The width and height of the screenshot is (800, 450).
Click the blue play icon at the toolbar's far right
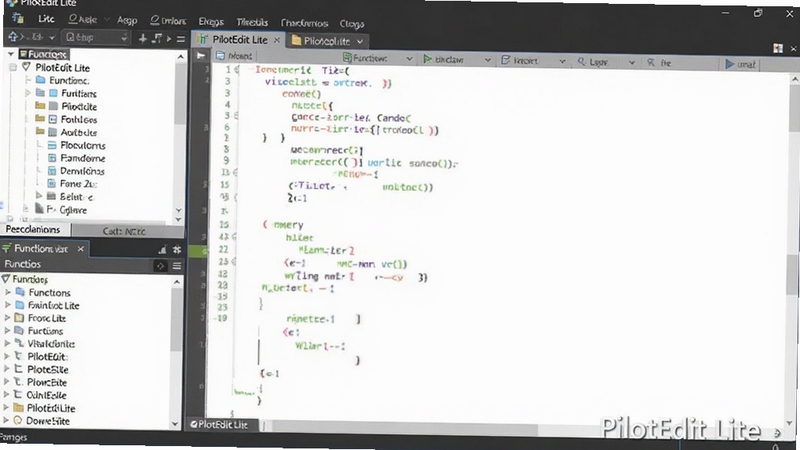[x=730, y=64]
